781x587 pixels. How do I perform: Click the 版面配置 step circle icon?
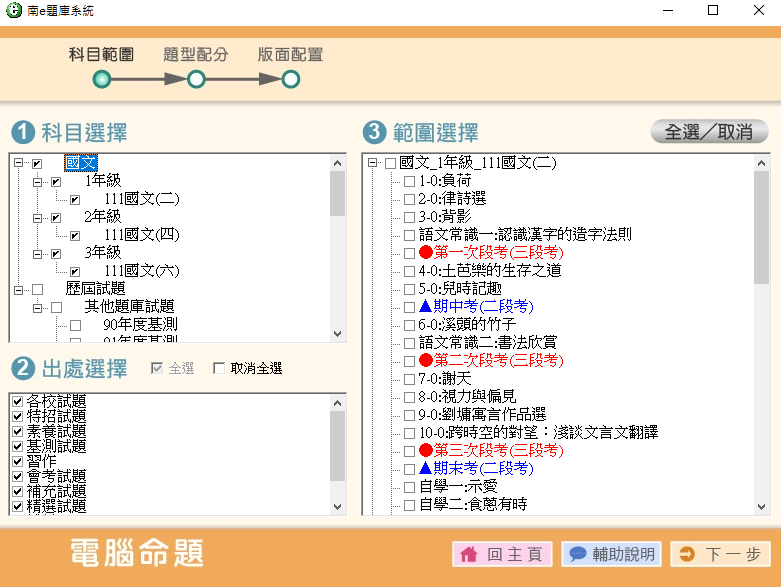[290, 80]
